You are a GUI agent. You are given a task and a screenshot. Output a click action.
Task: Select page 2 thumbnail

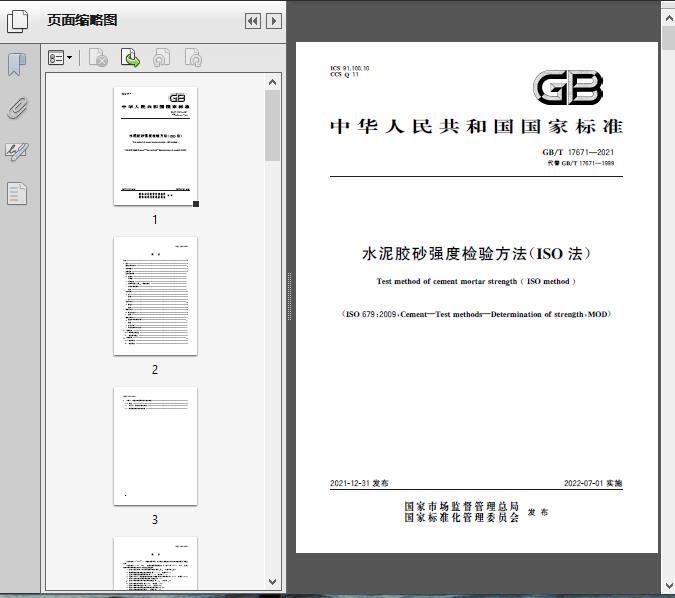pos(155,296)
